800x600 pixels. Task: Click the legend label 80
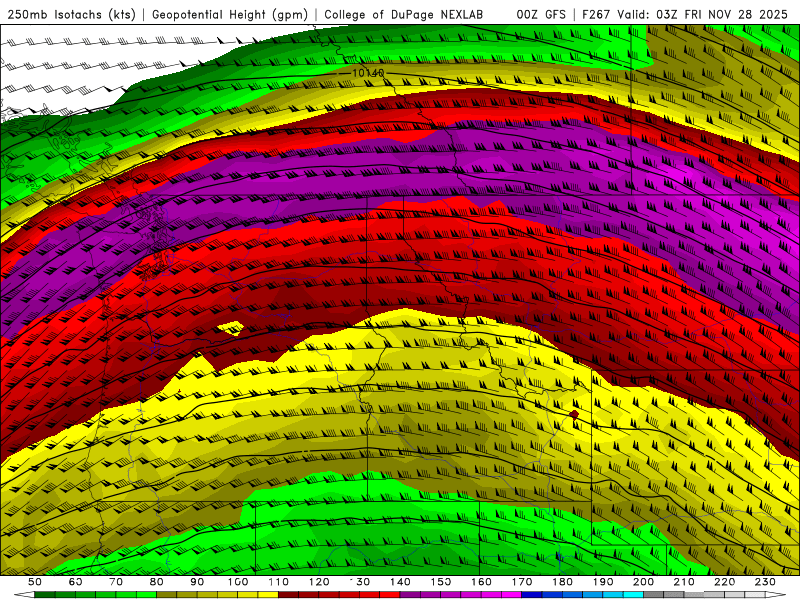157,582
